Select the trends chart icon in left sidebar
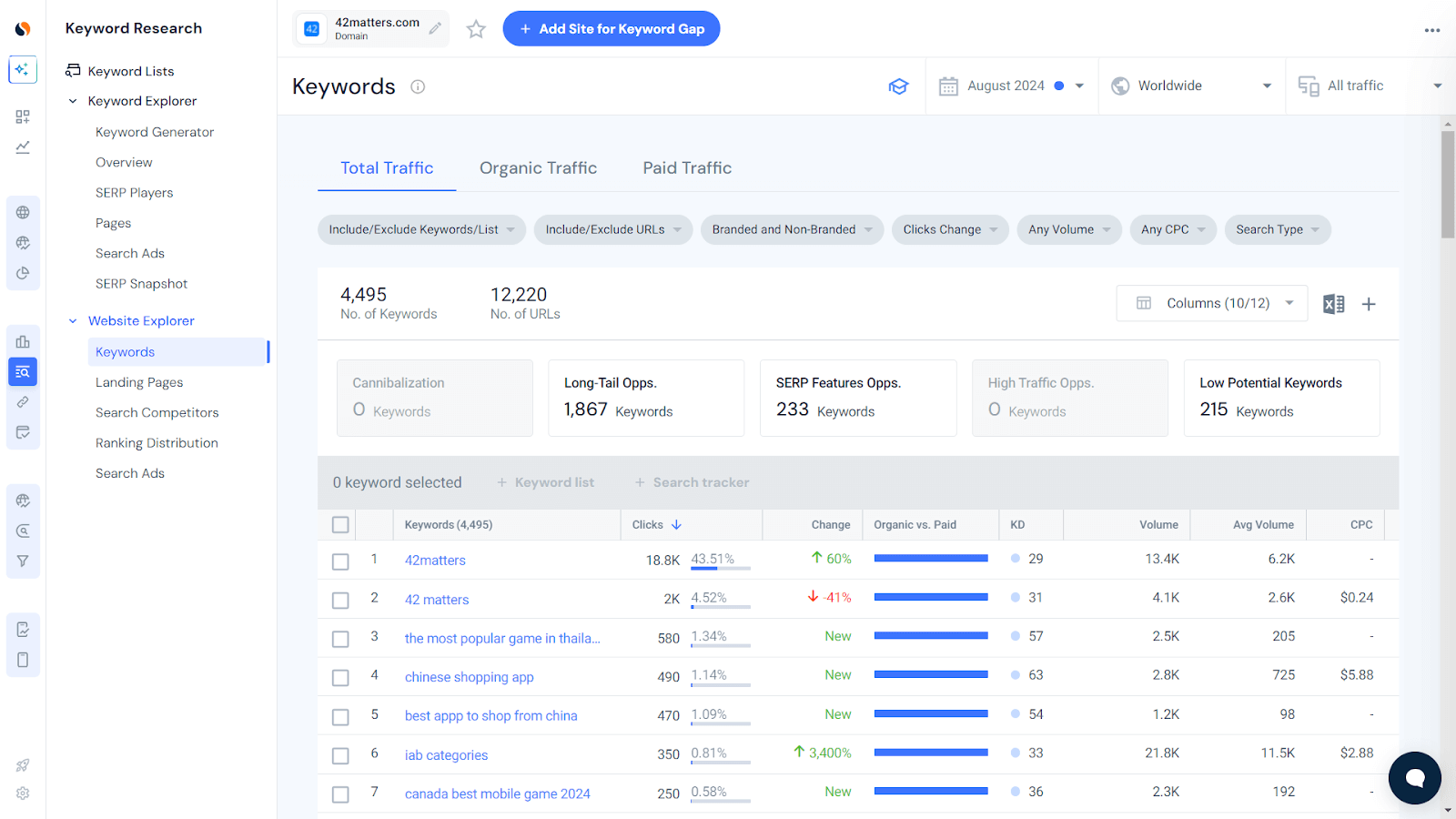The height and width of the screenshot is (819, 1456). 22,147
